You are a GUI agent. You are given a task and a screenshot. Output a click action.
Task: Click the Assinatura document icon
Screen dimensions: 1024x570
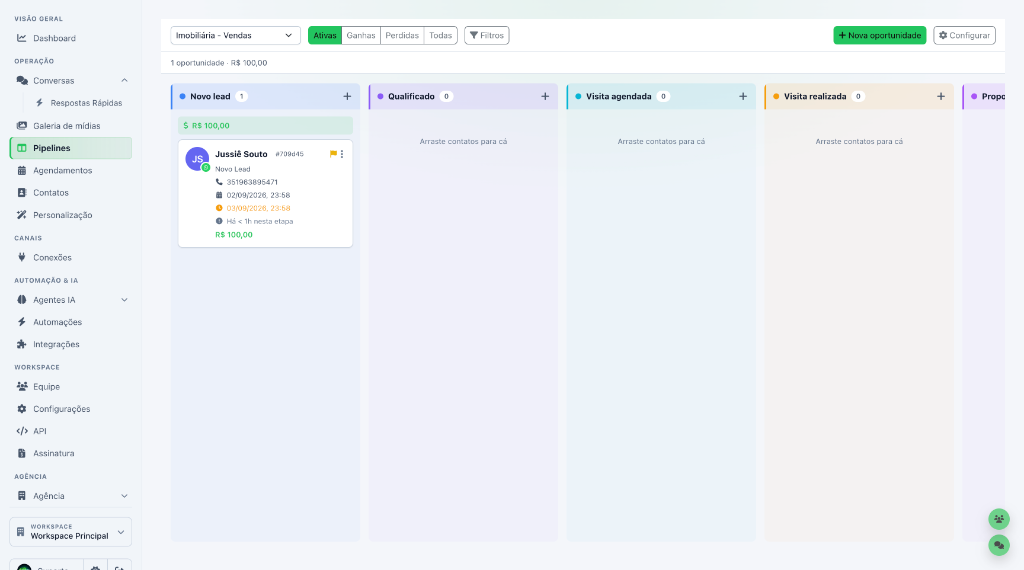point(22,453)
